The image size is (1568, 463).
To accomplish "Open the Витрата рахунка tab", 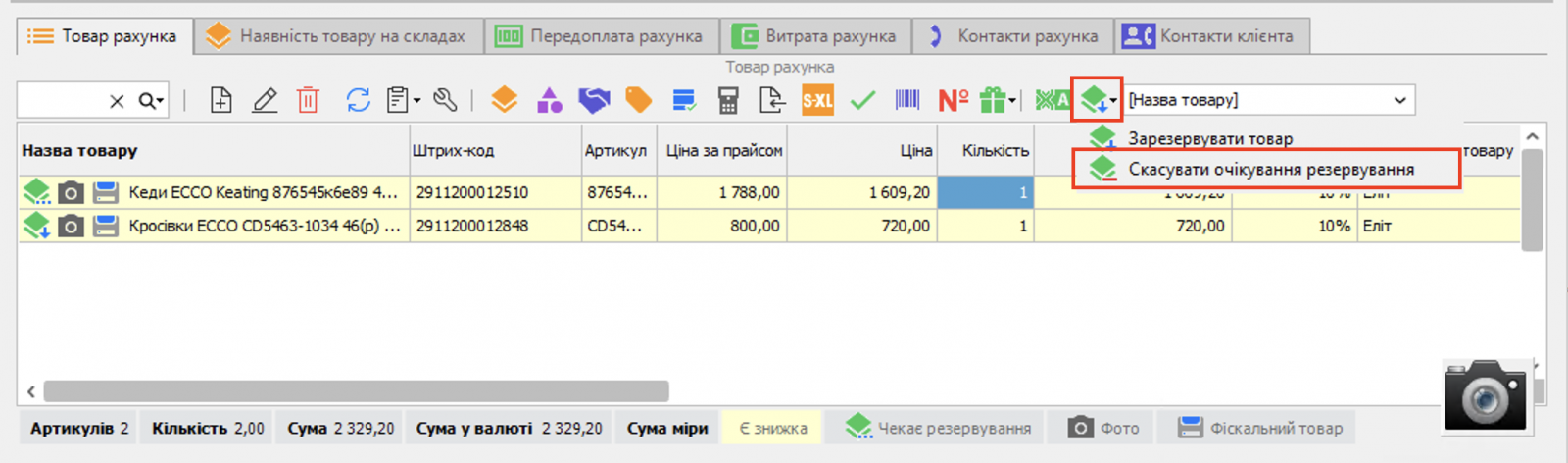I will click(x=815, y=36).
